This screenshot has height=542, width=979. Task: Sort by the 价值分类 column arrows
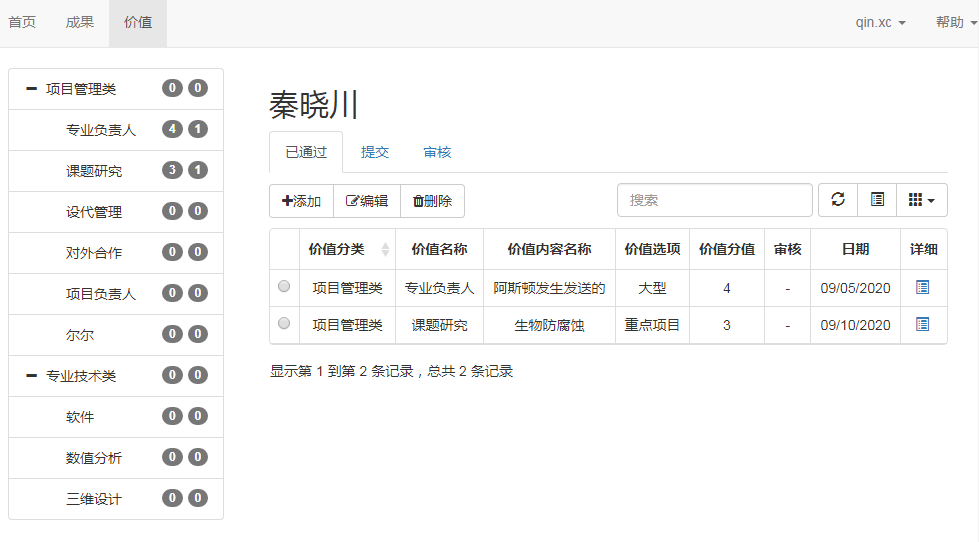pyautogui.click(x=385, y=249)
